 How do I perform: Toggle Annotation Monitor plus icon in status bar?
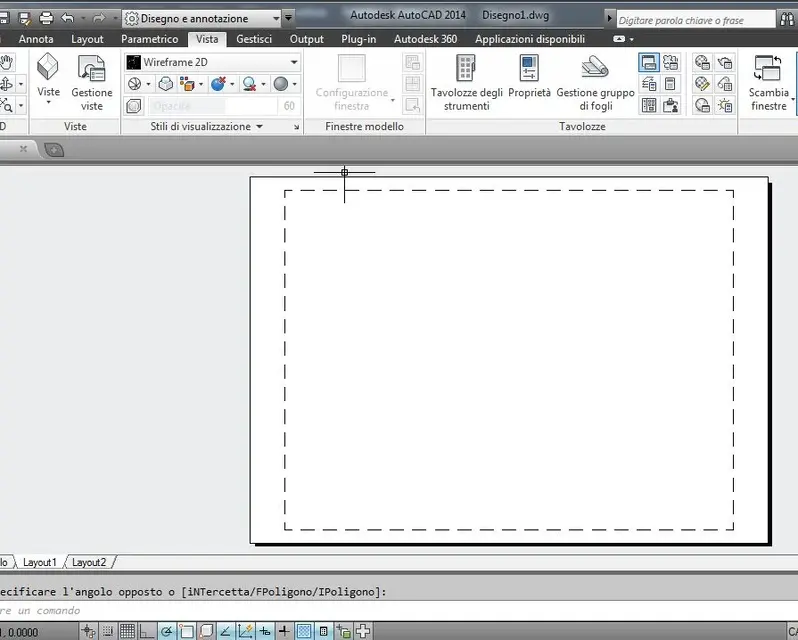363,631
